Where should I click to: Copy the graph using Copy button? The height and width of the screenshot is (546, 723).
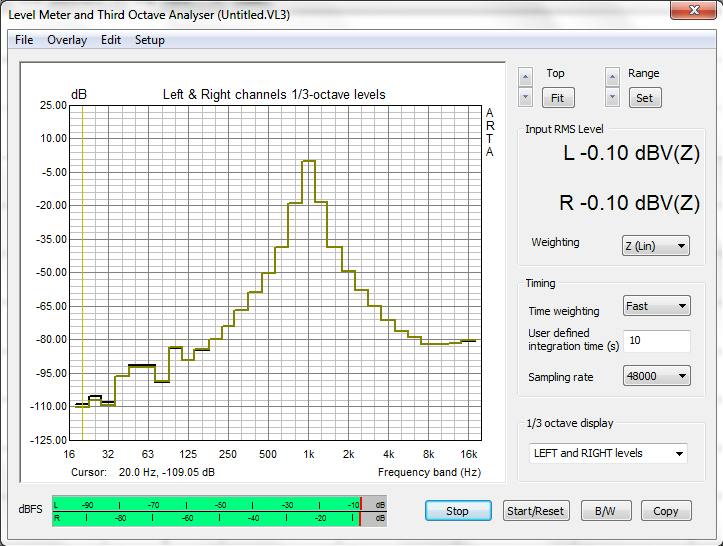665,511
